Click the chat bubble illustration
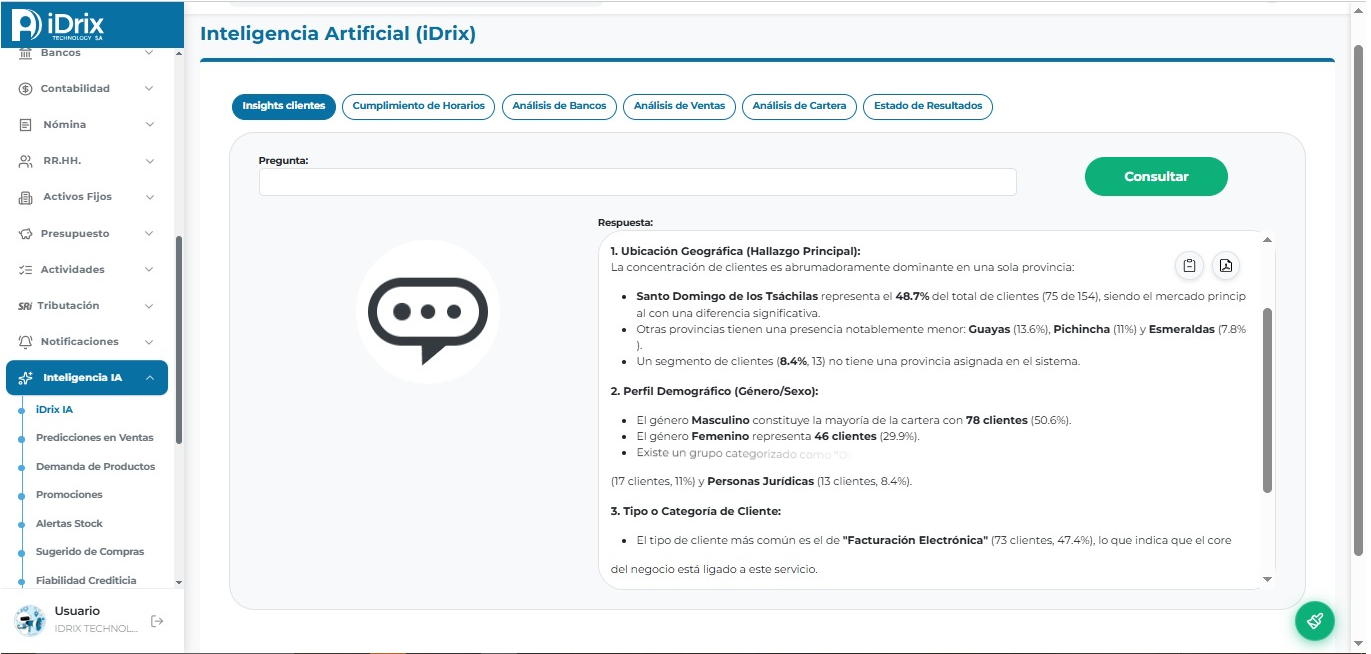Screen dimensions: 1371x654 tap(427, 312)
